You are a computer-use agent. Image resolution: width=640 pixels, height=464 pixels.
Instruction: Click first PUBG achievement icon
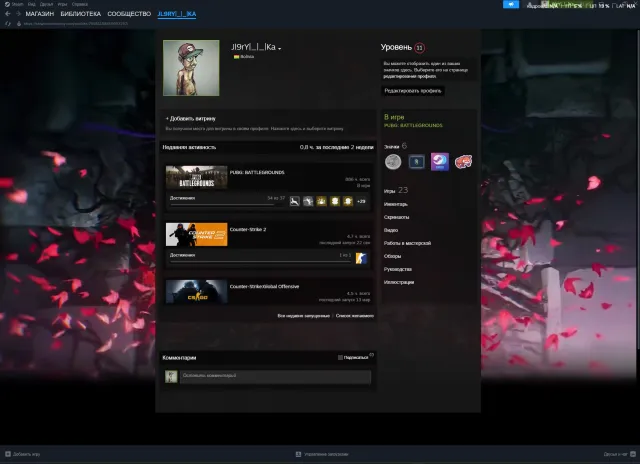coord(295,201)
